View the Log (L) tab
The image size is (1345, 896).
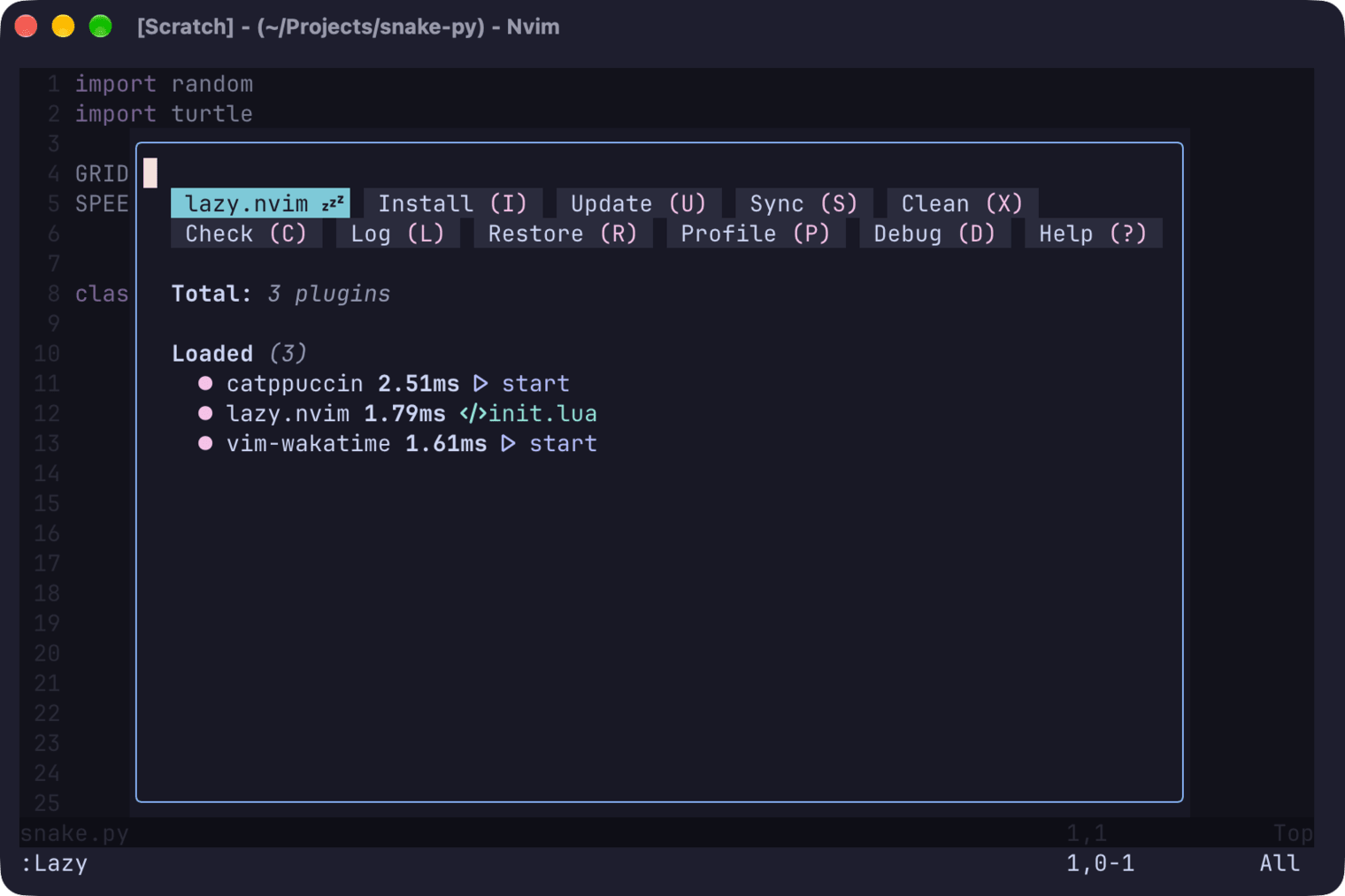point(397,234)
